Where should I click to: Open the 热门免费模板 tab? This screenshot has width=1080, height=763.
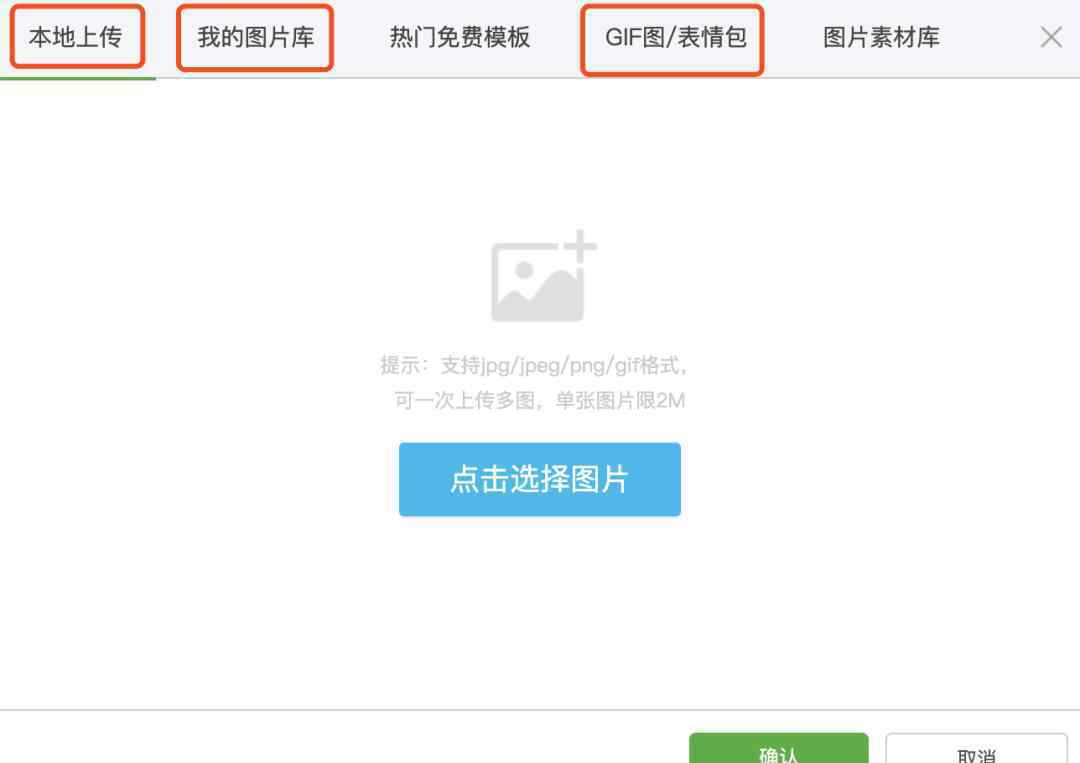pos(460,37)
